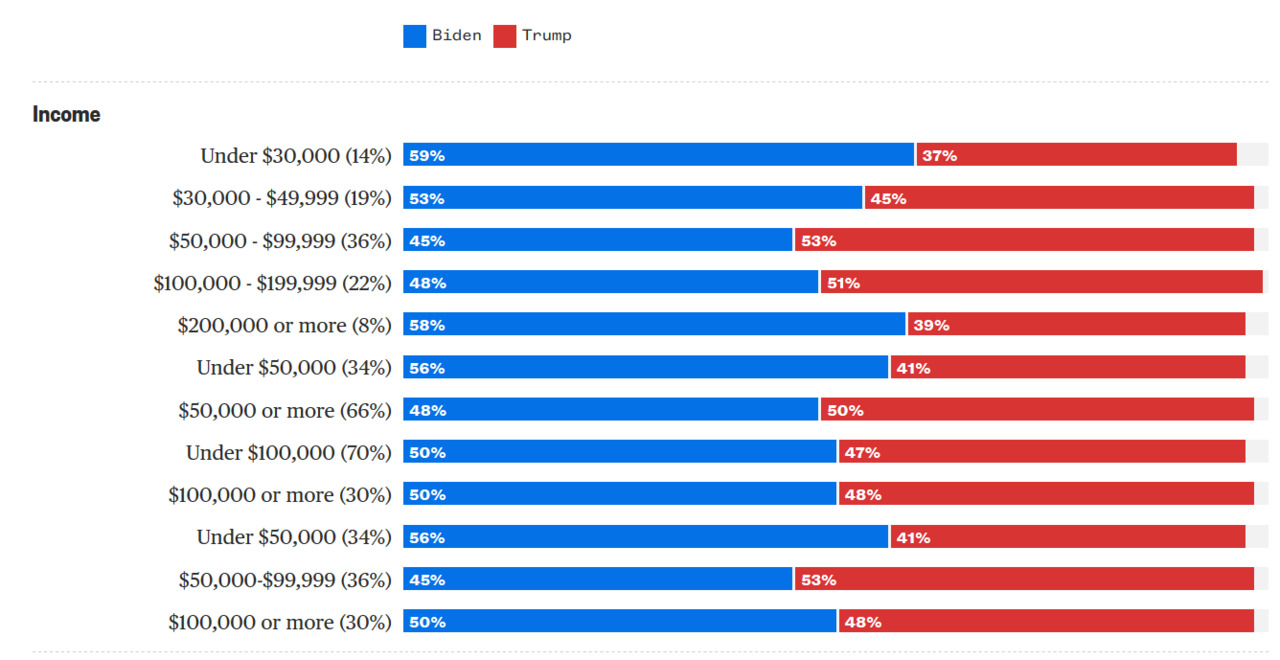Image resolution: width=1280 pixels, height=660 pixels.
Task: Click the blue 53% Biden bar
Action: tap(632, 198)
